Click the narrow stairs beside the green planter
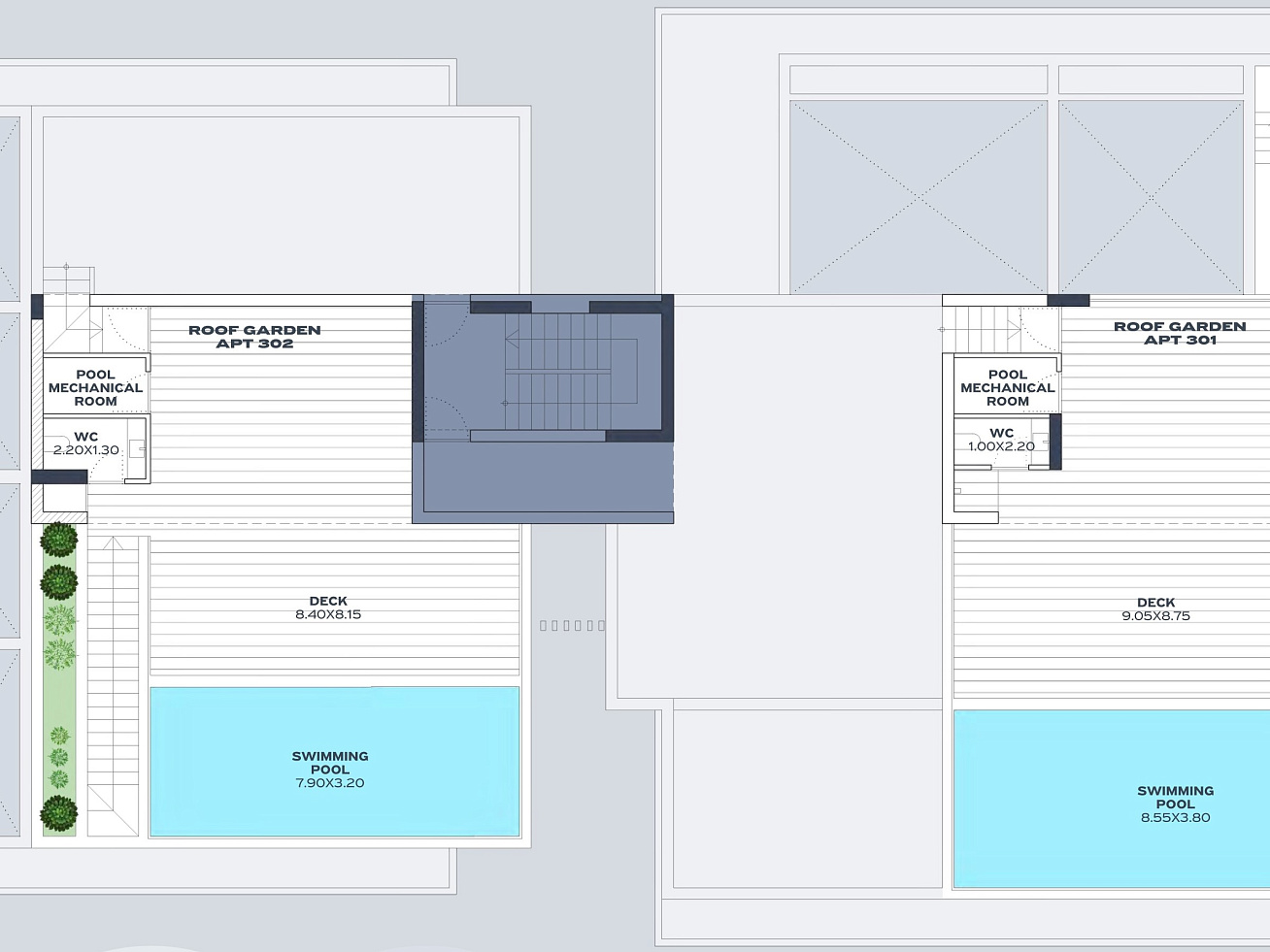This screenshot has height=952, width=1270. tap(114, 684)
